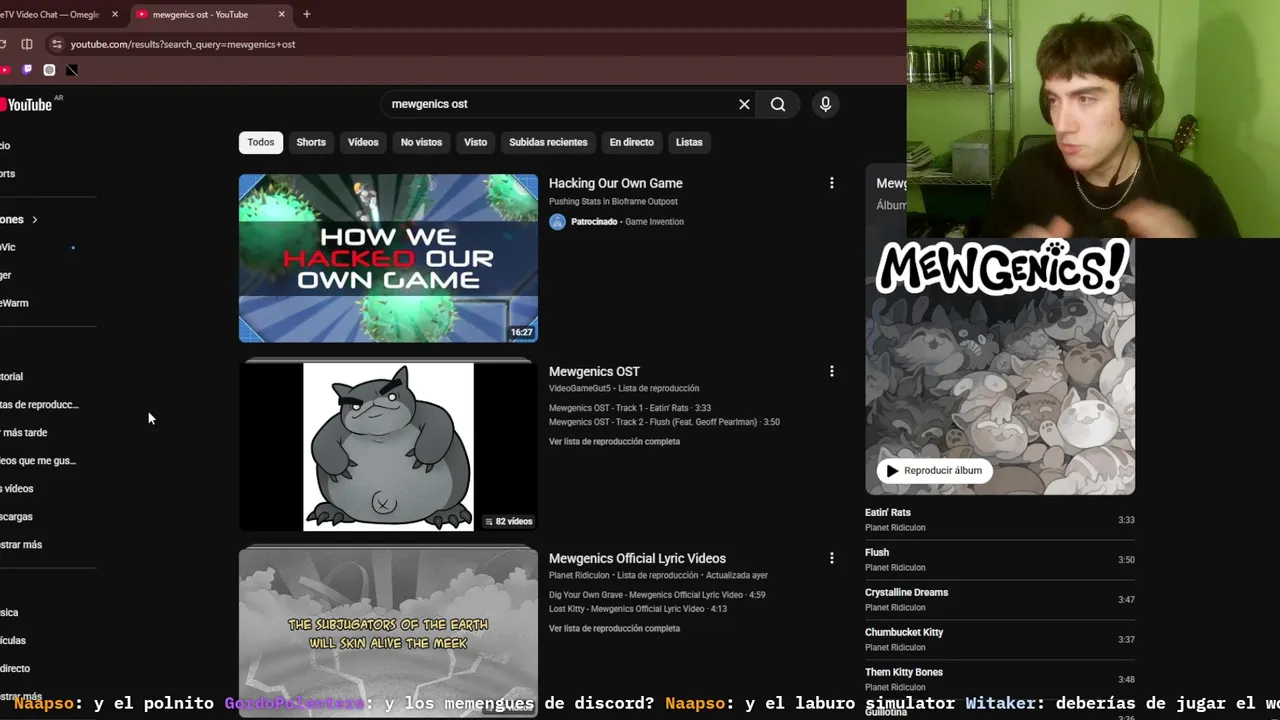This screenshot has height=720, width=1280.
Task: Open options menu for Mewgenics OST playlist
Action: coord(831,371)
